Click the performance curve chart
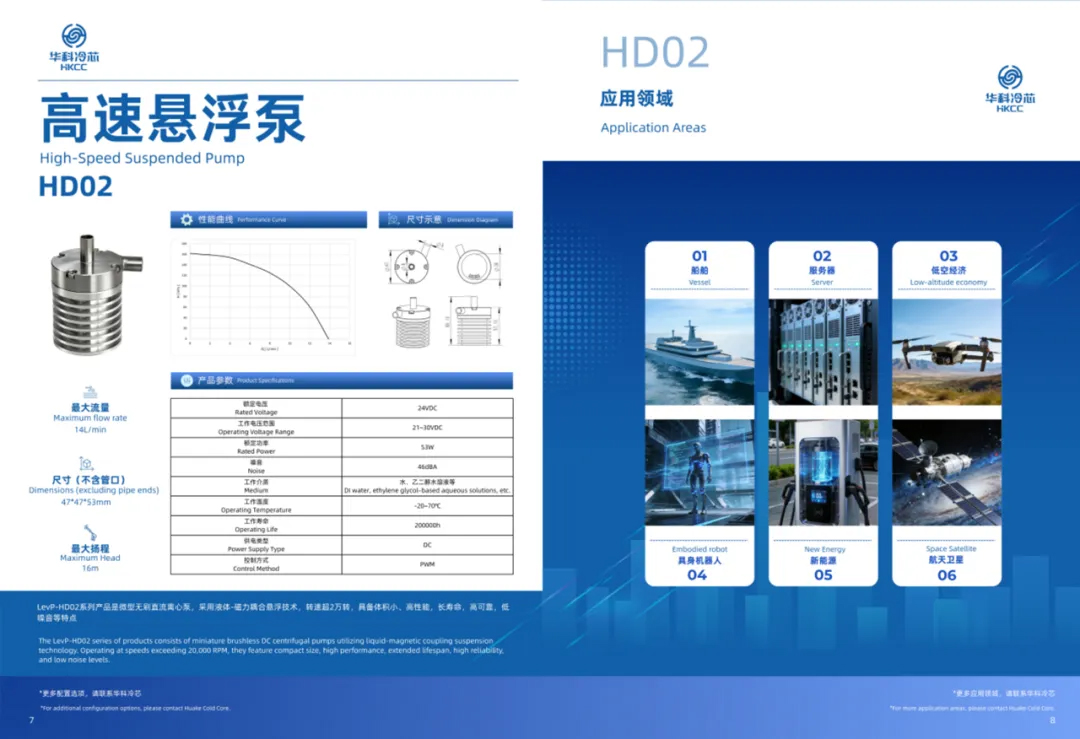Viewport: 1080px width, 739px height. pos(263,296)
